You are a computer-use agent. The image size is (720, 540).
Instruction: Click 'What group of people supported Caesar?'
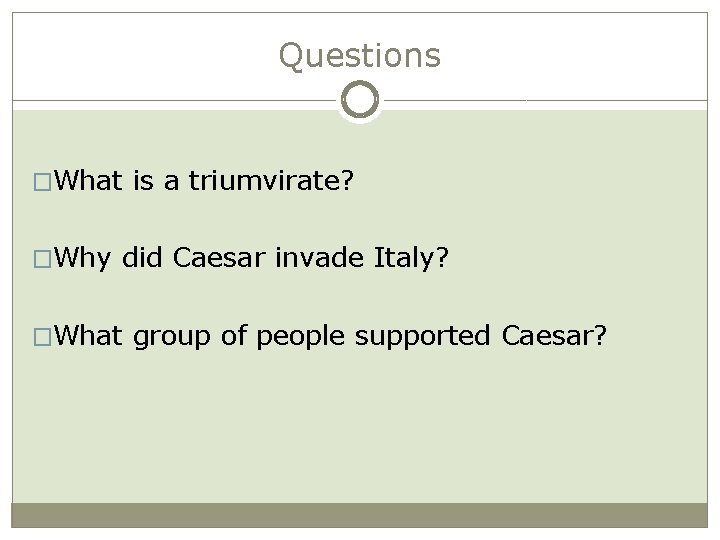330,336
